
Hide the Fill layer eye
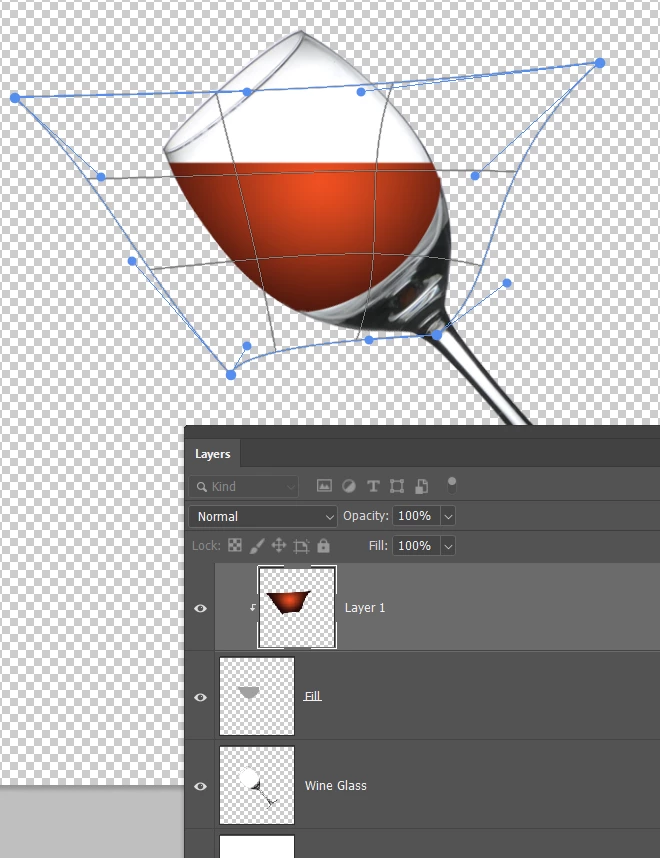coord(200,697)
